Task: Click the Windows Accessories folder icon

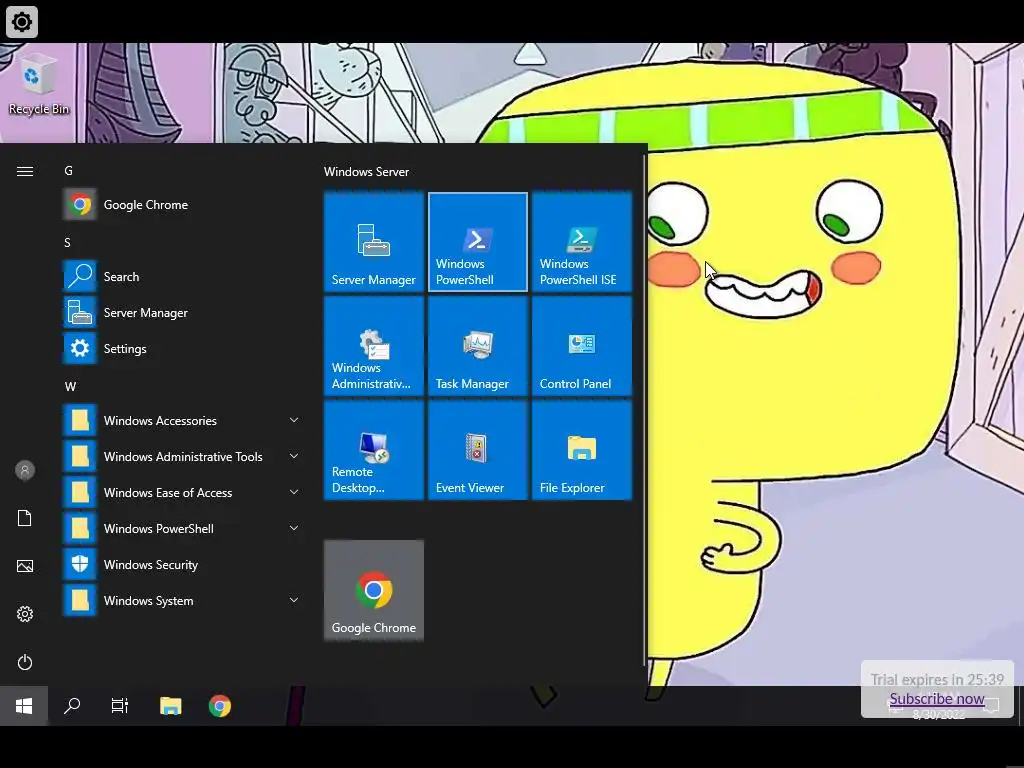Action: click(x=80, y=420)
